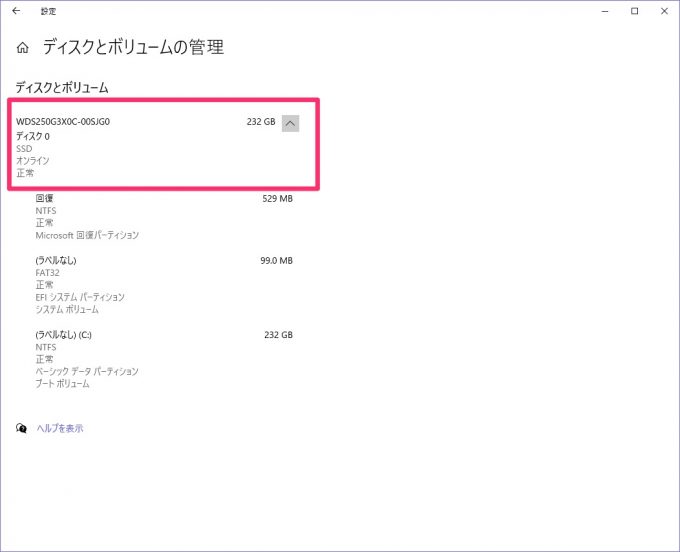Select the EFI システム パーティション text
Image resolution: width=680 pixels, height=552 pixels.
coord(80,297)
